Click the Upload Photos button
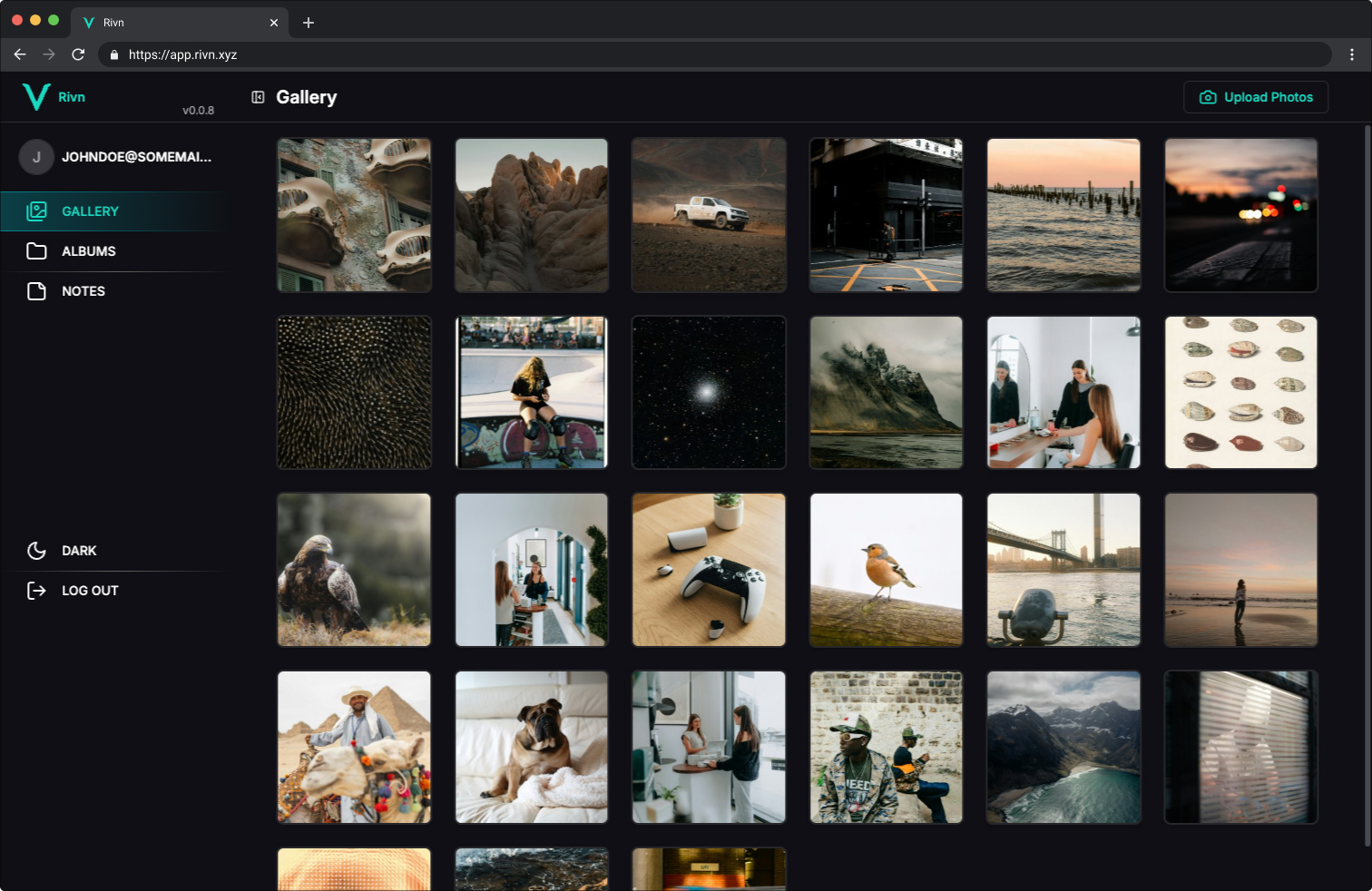 pos(1256,97)
